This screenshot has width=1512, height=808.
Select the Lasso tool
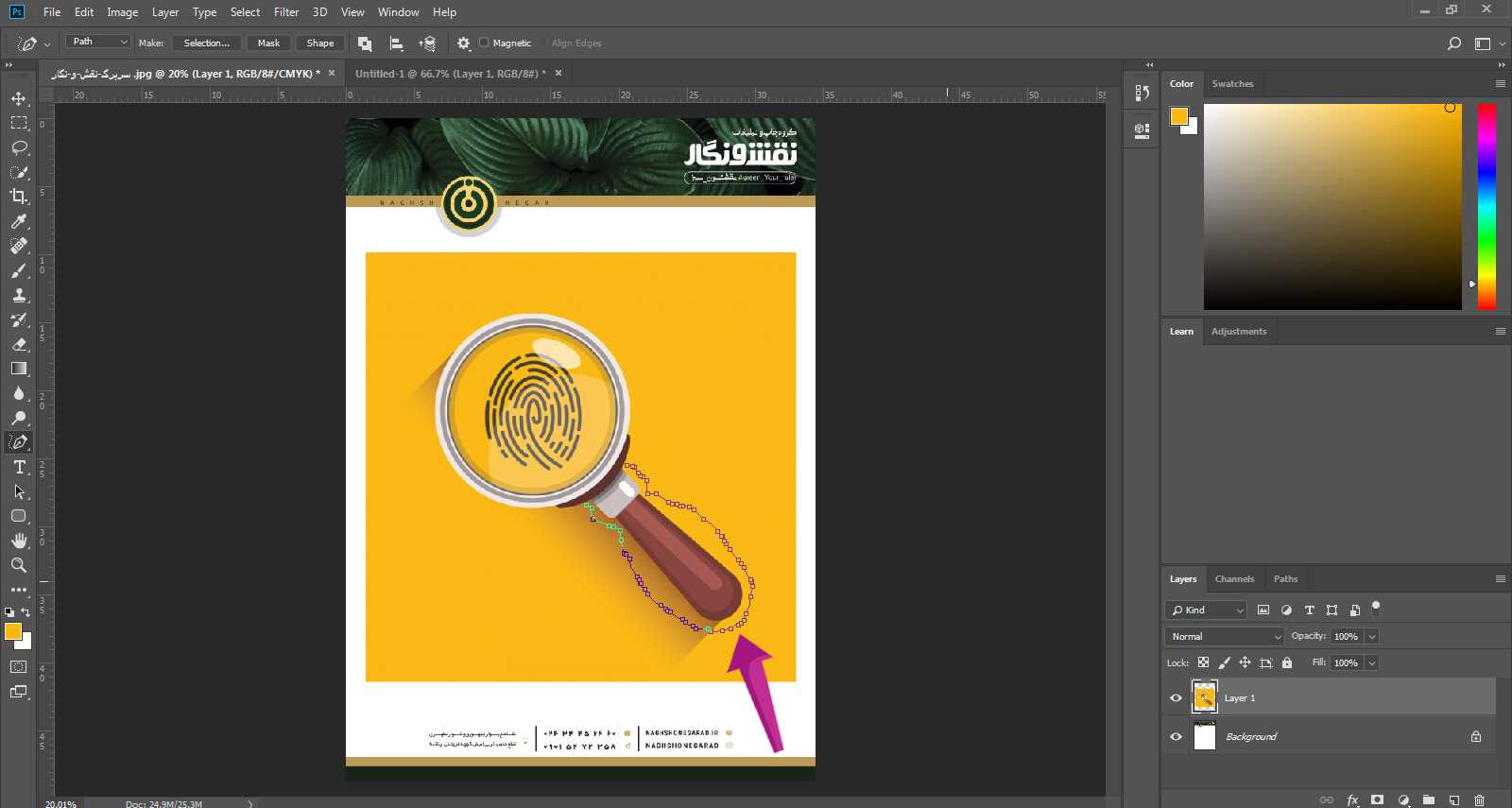coord(19,147)
